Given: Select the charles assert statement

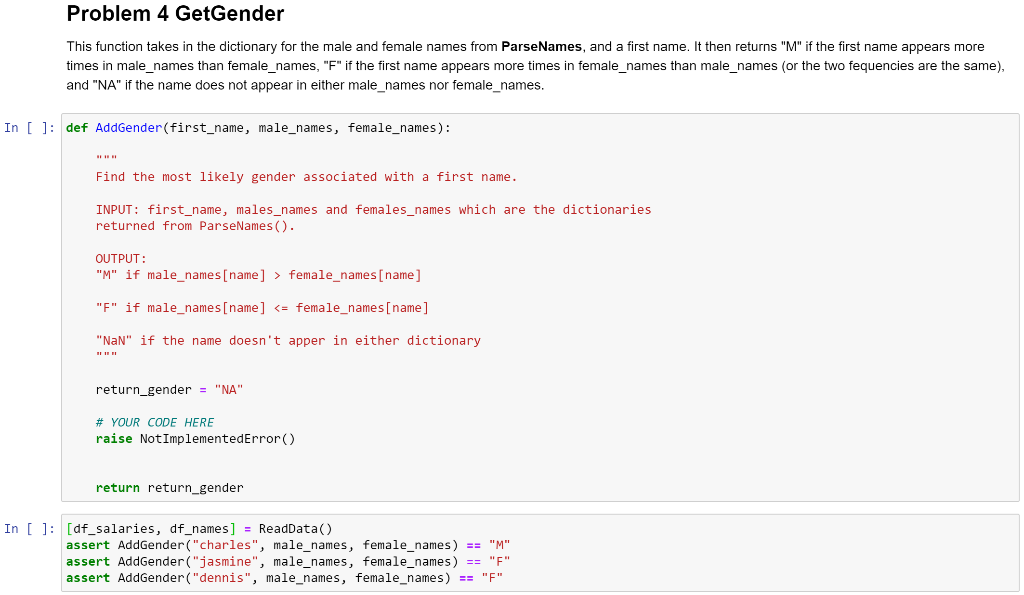Looking at the screenshot, I should coord(287,544).
